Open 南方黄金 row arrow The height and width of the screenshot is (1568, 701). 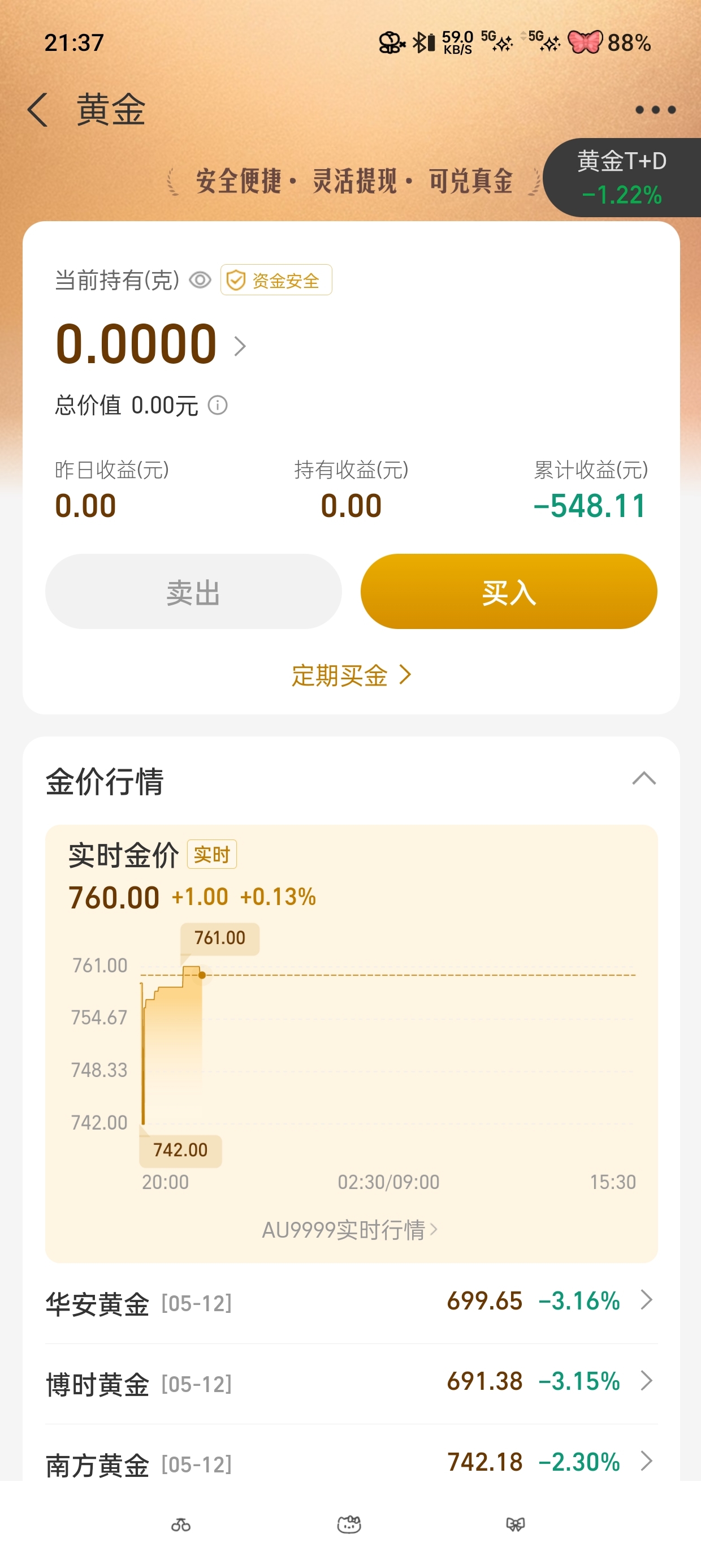[647, 1461]
